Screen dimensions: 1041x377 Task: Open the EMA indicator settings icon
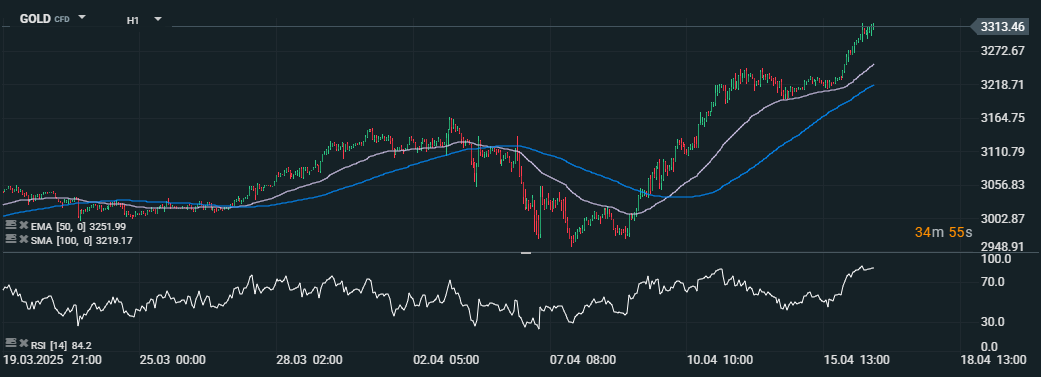[x=11, y=226]
